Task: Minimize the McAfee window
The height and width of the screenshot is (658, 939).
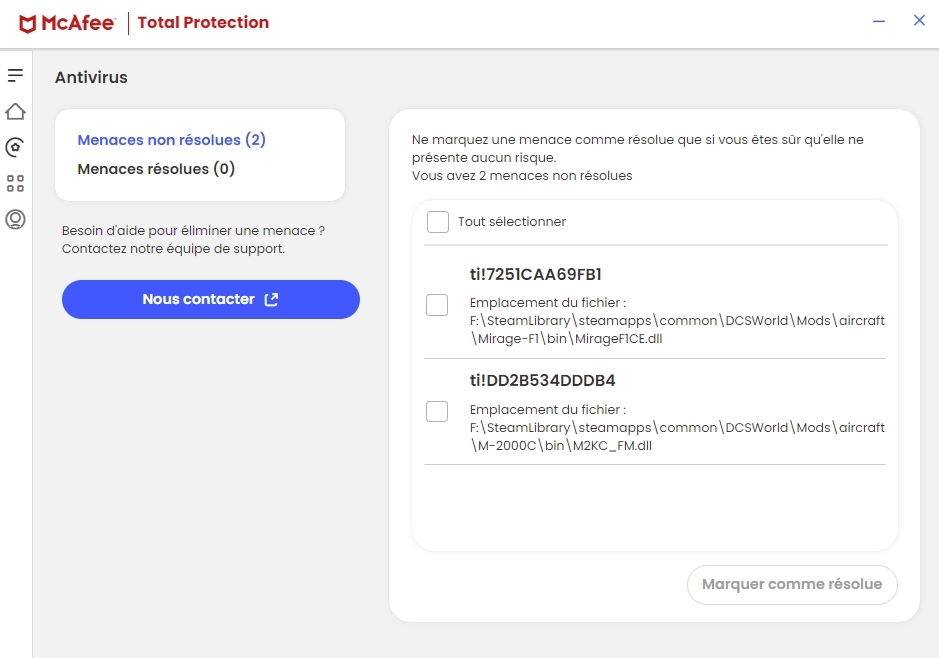Action: click(x=879, y=21)
